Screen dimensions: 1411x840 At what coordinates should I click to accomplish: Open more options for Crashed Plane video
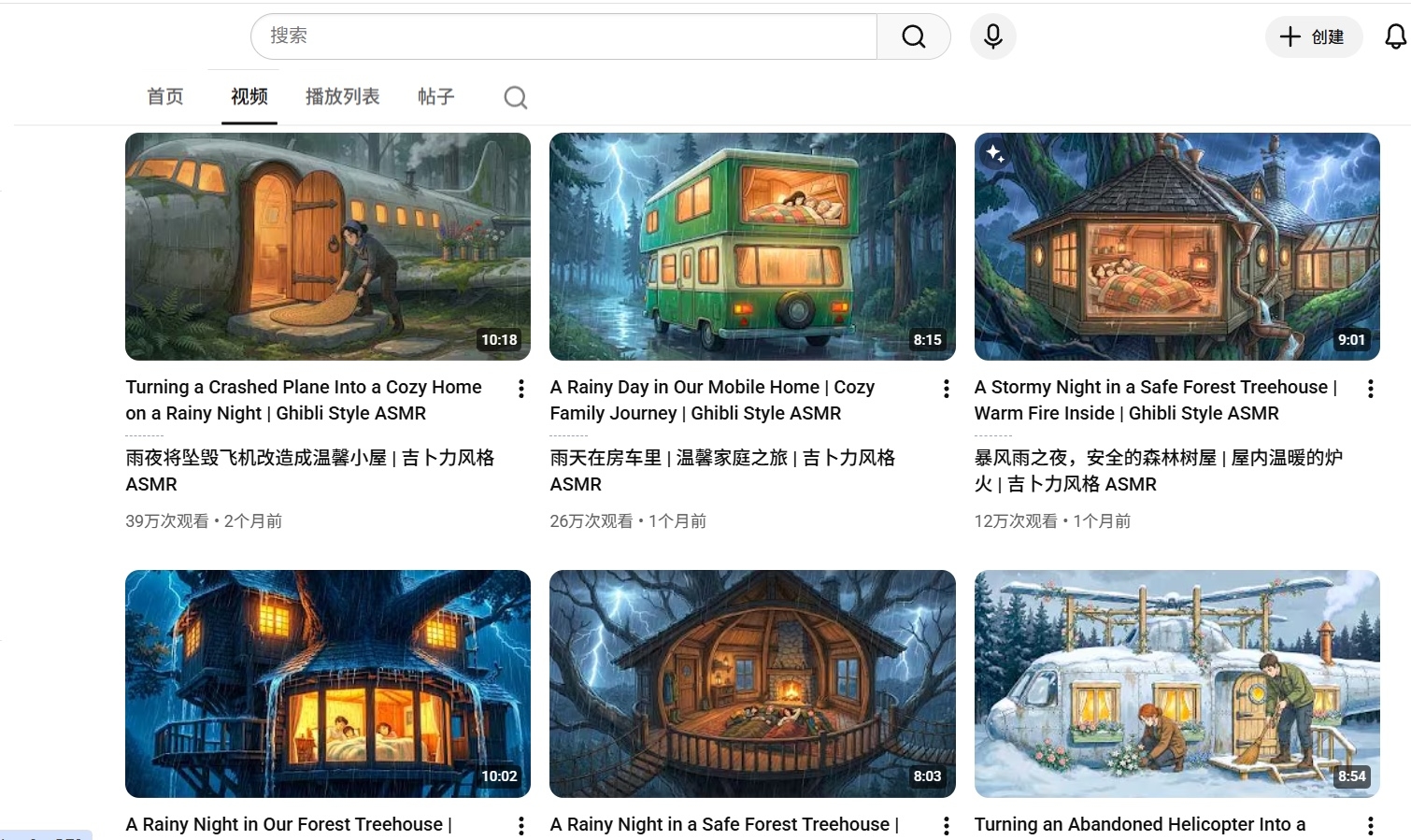click(x=521, y=389)
